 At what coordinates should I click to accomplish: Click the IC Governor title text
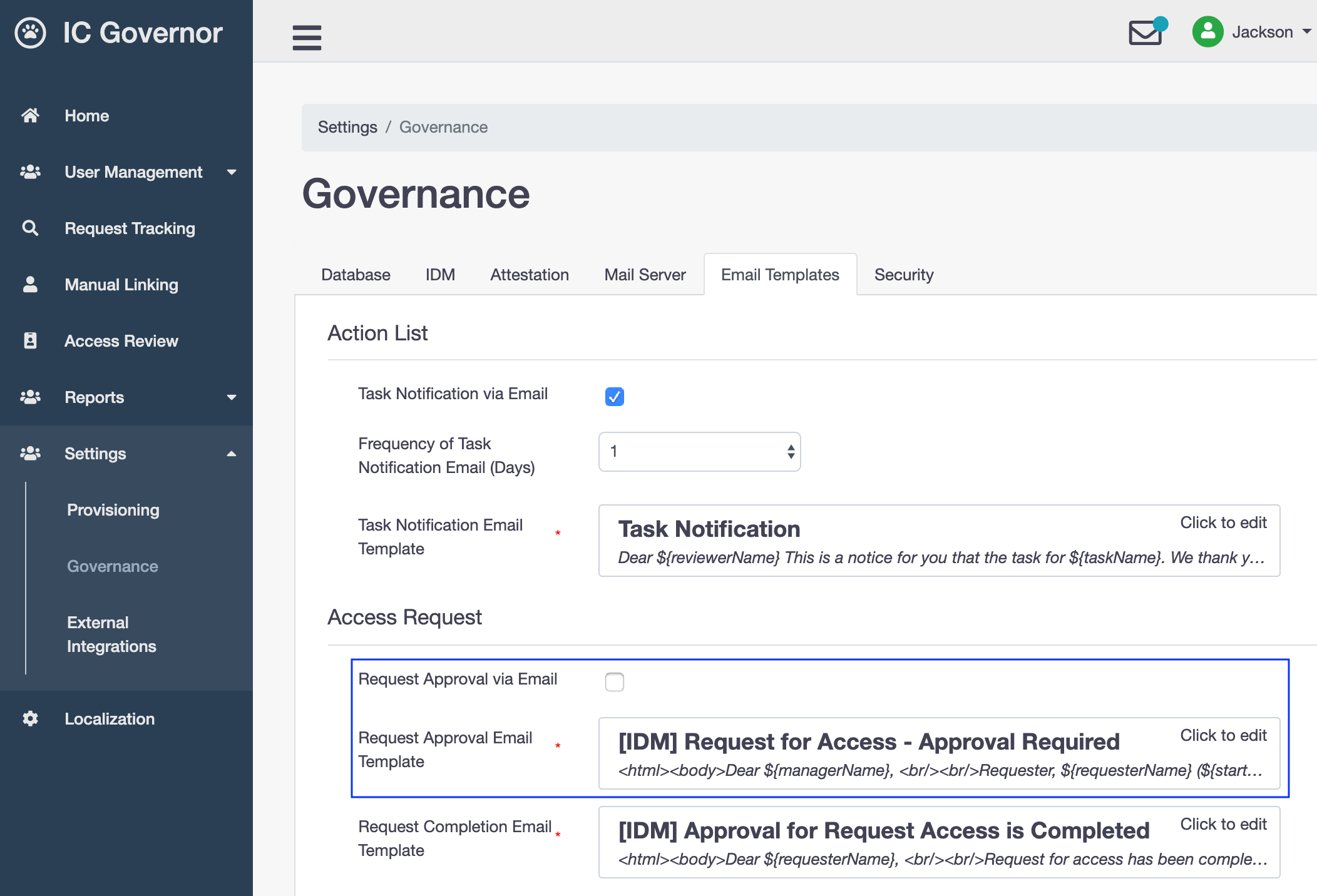143,33
